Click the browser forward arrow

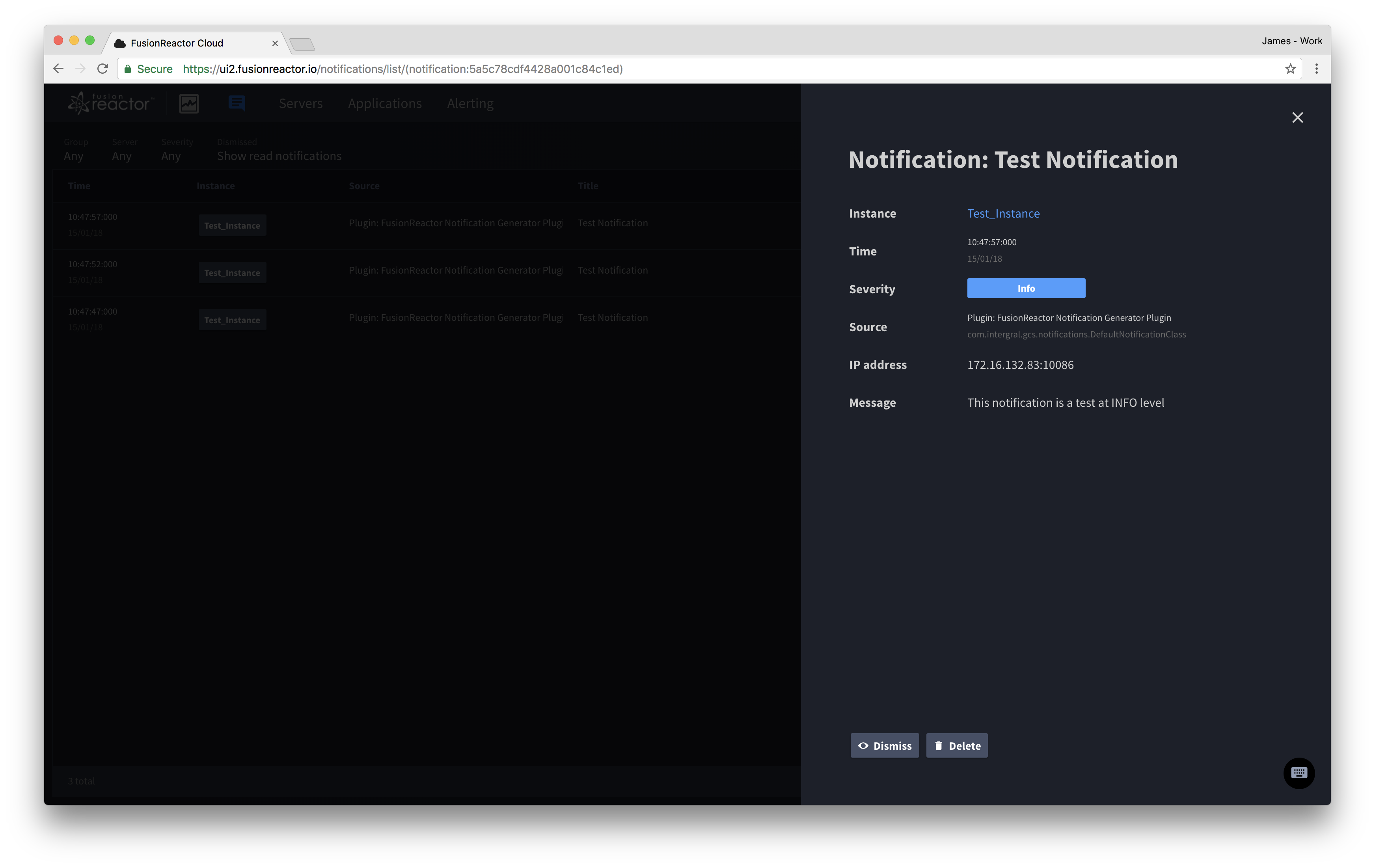pyautogui.click(x=80, y=69)
